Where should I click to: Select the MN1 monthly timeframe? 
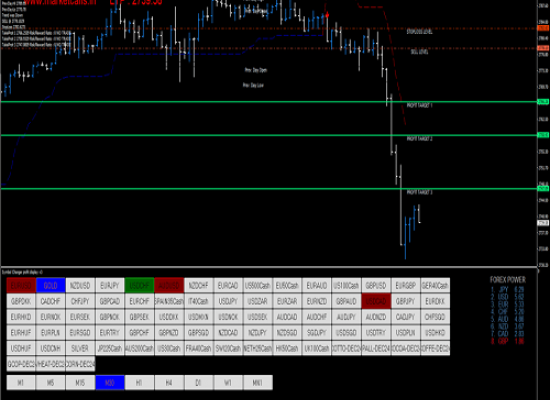coord(257,382)
